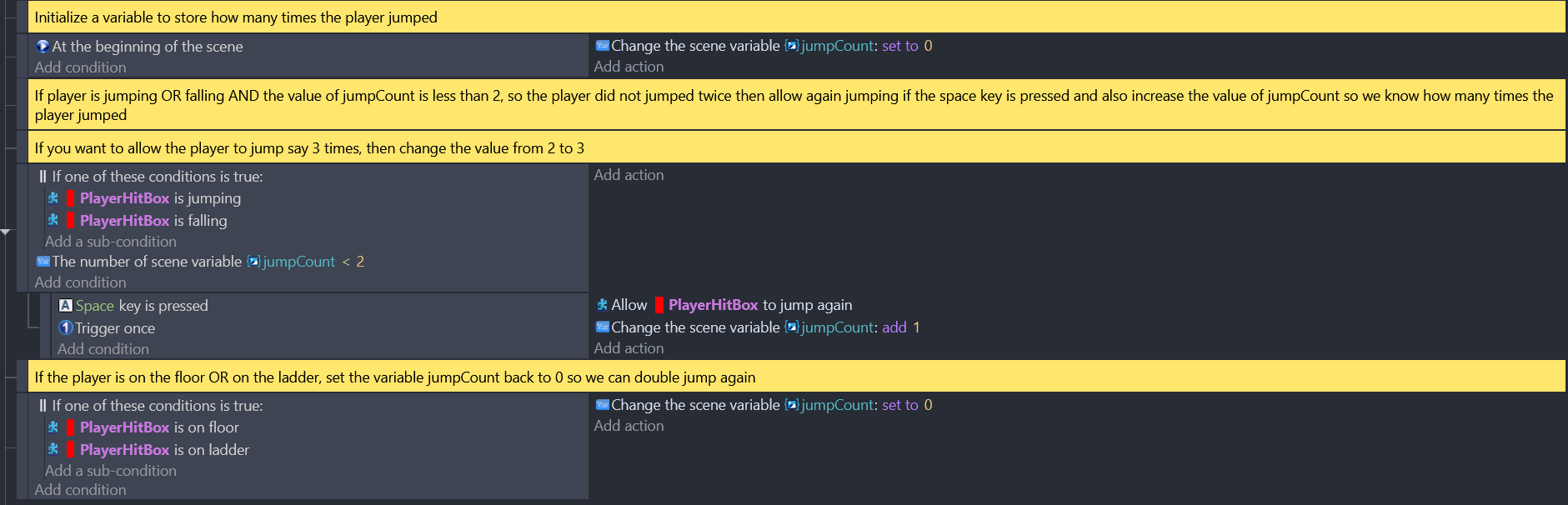
Task: Click the platformer icon beside 'is on ladder'
Action: (x=53, y=449)
